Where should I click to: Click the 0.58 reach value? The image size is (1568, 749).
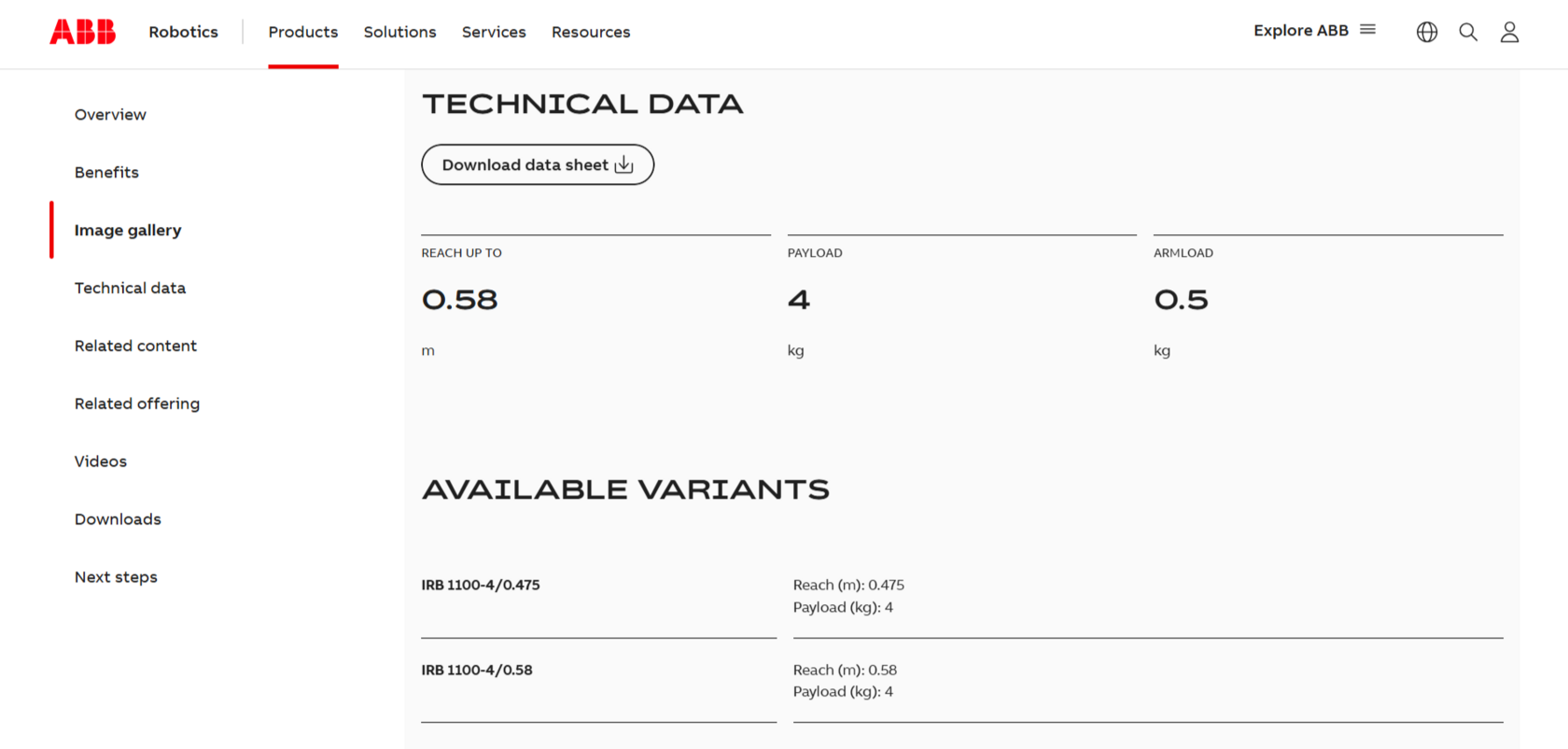point(460,300)
